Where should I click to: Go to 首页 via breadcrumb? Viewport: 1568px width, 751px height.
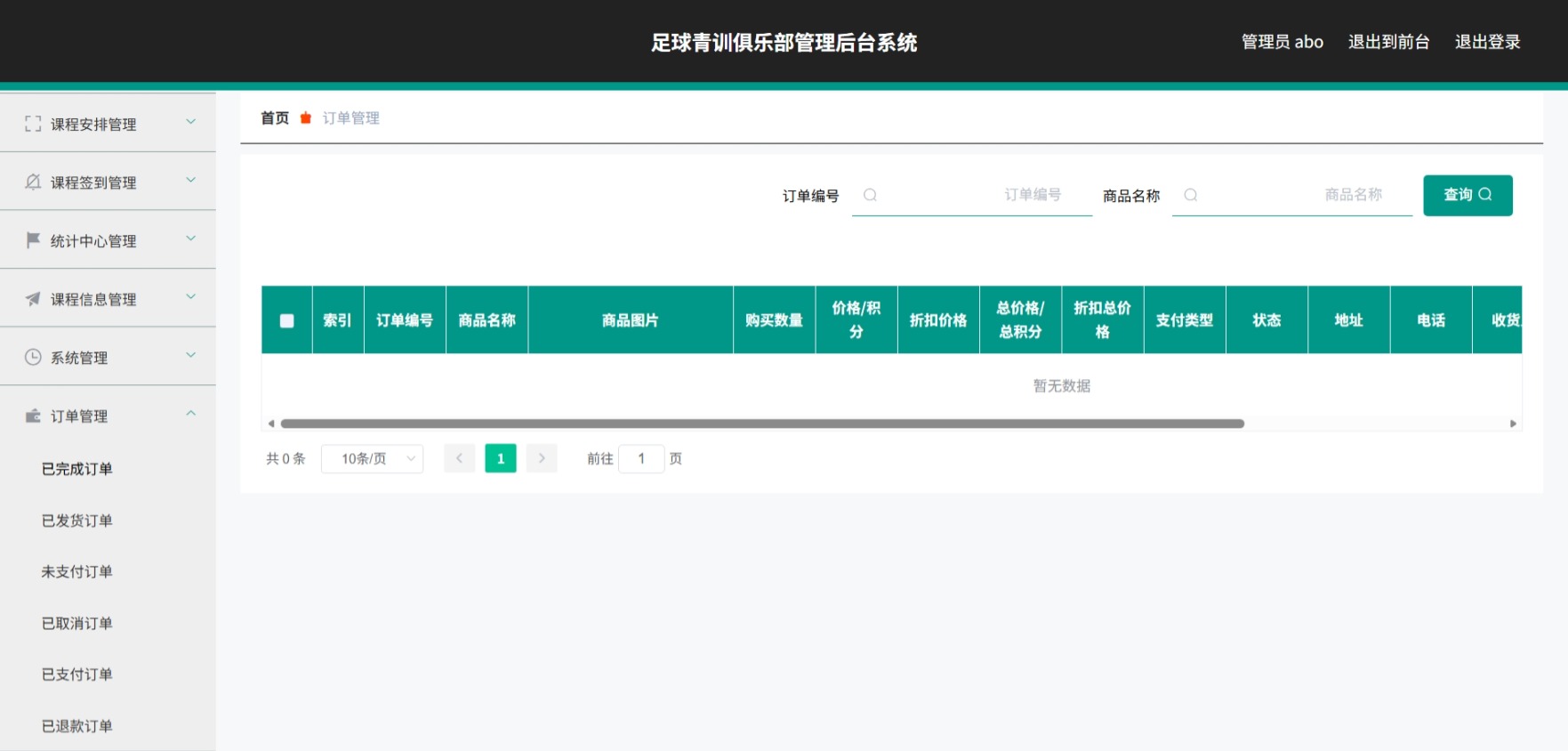(x=275, y=117)
